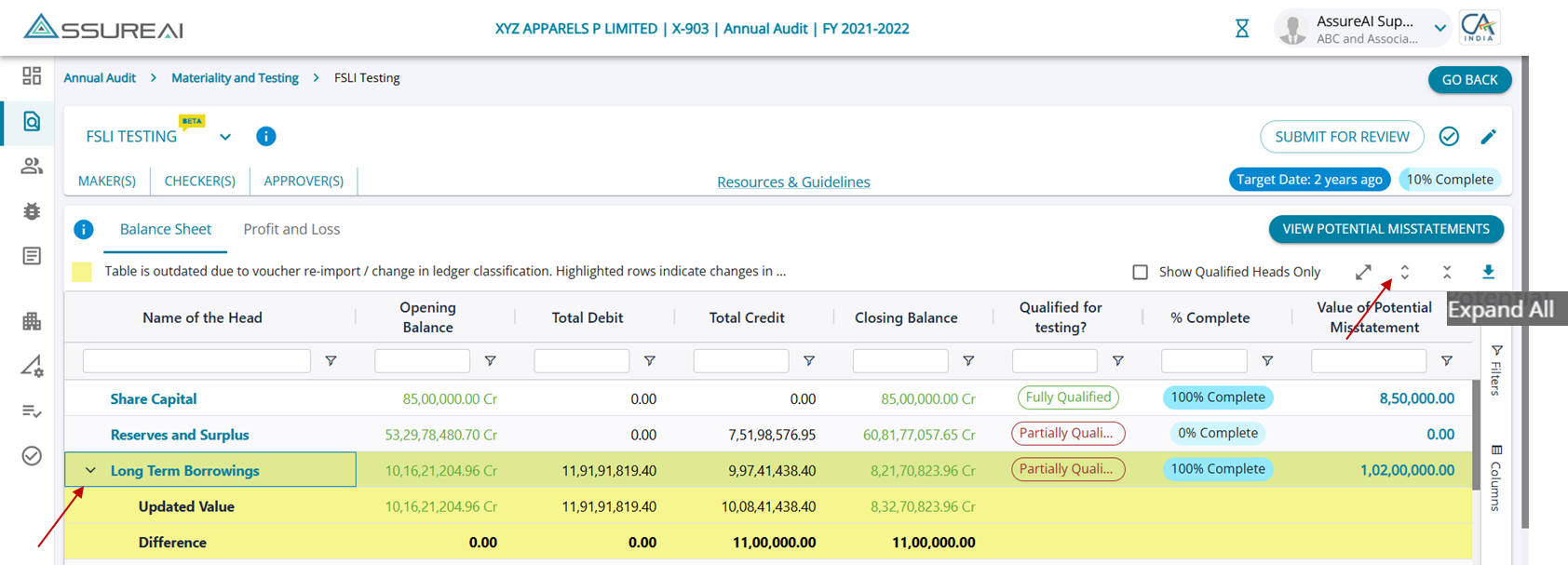Screen dimensions: 1568x565
Task: Click the checkmark circle icon beside Submit
Action: point(1449,137)
